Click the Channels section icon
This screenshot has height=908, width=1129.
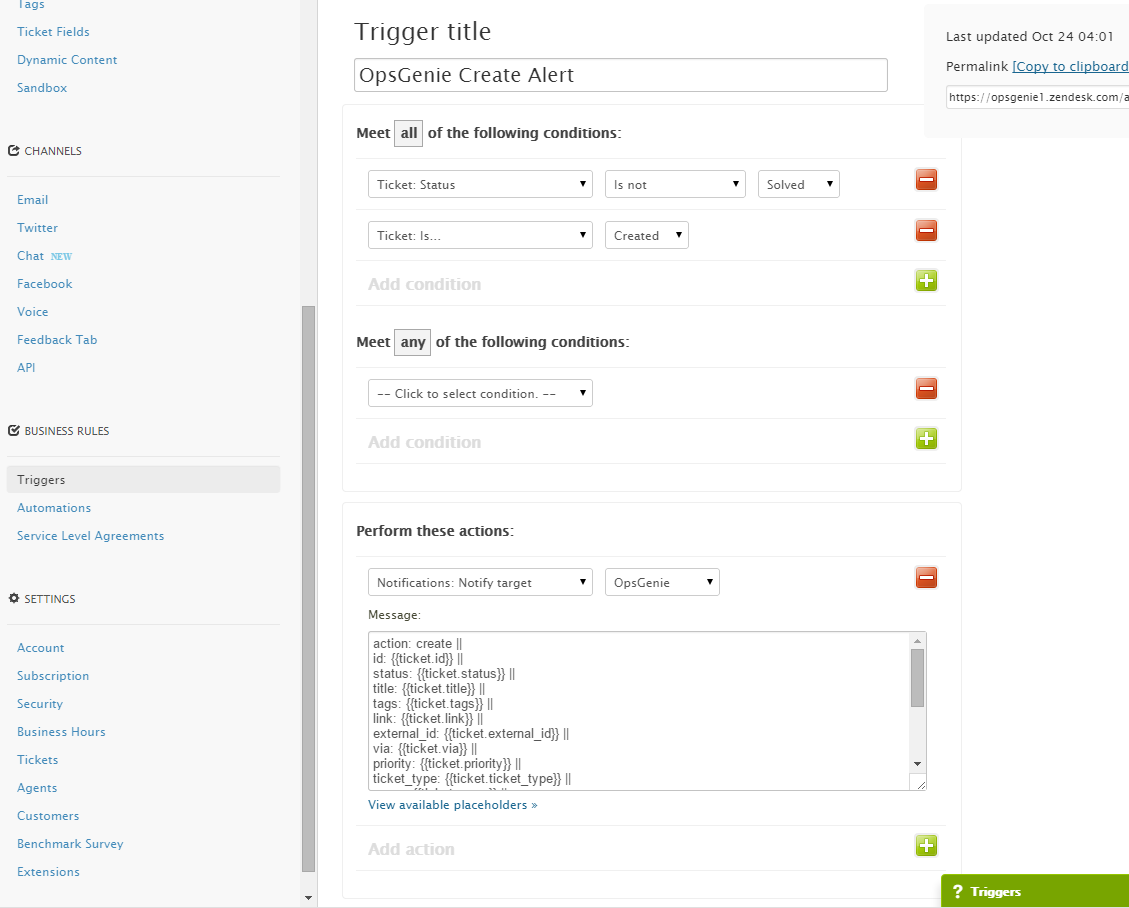pyautogui.click(x=14, y=150)
